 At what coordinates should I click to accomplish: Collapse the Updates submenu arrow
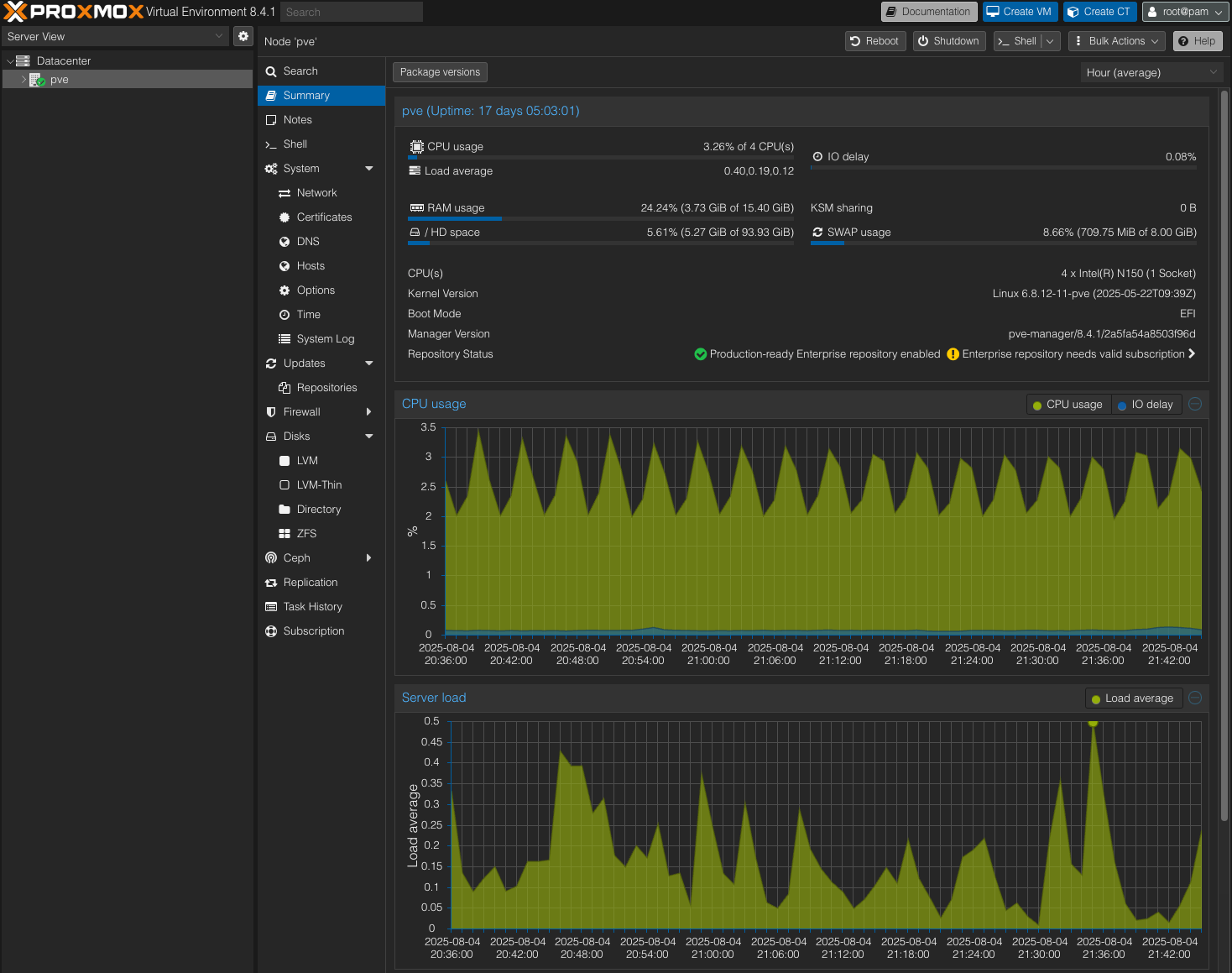pos(369,364)
